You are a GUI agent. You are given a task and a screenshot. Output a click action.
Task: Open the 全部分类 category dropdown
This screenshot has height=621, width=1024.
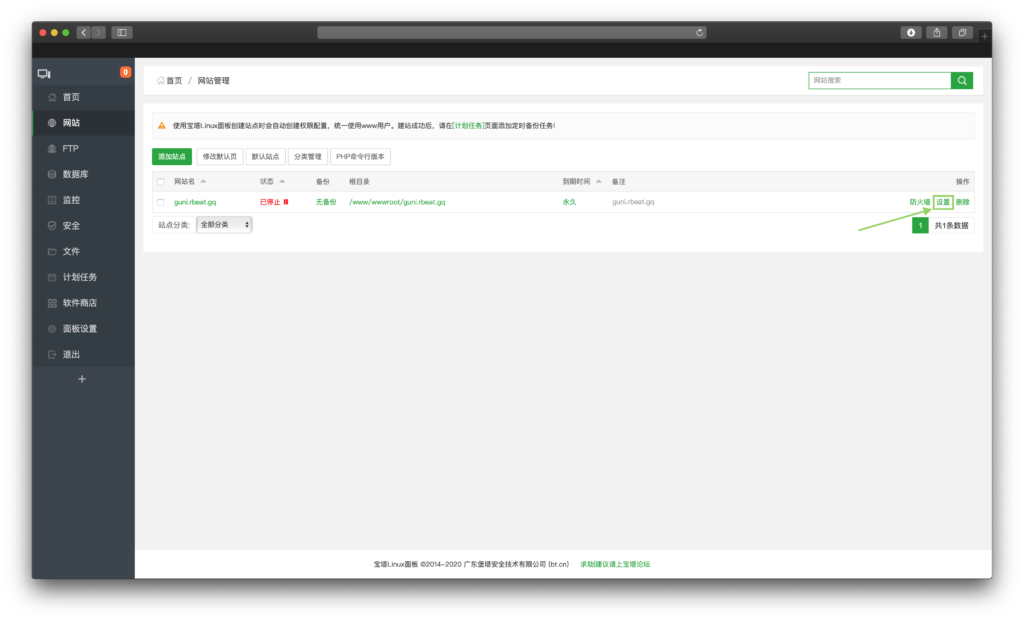point(224,225)
